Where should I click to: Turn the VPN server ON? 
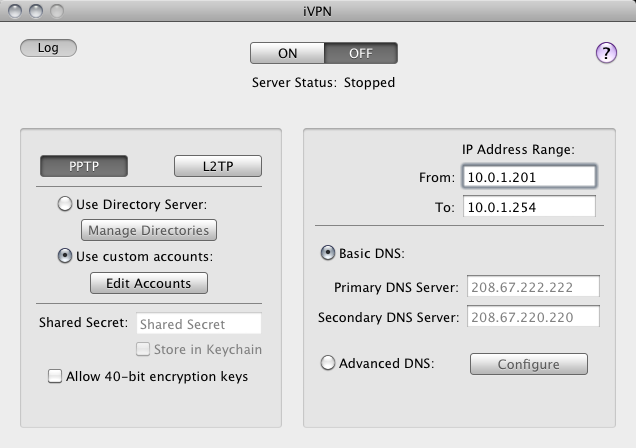click(x=287, y=53)
